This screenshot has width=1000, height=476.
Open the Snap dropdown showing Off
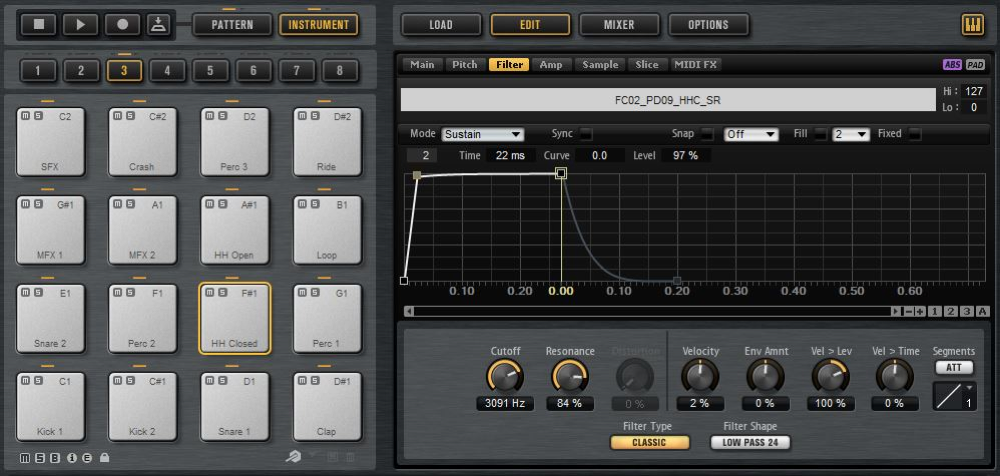pyautogui.click(x=752, y=134)
